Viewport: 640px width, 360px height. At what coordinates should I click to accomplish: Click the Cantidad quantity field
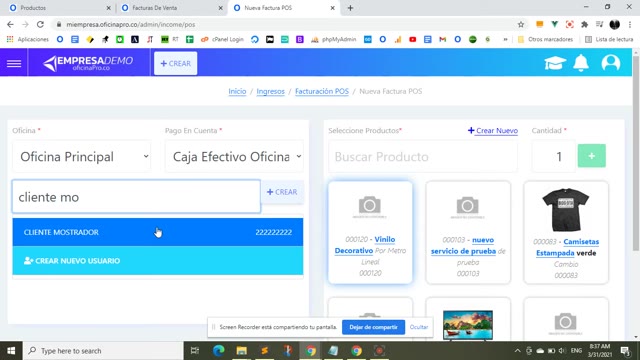553,156
